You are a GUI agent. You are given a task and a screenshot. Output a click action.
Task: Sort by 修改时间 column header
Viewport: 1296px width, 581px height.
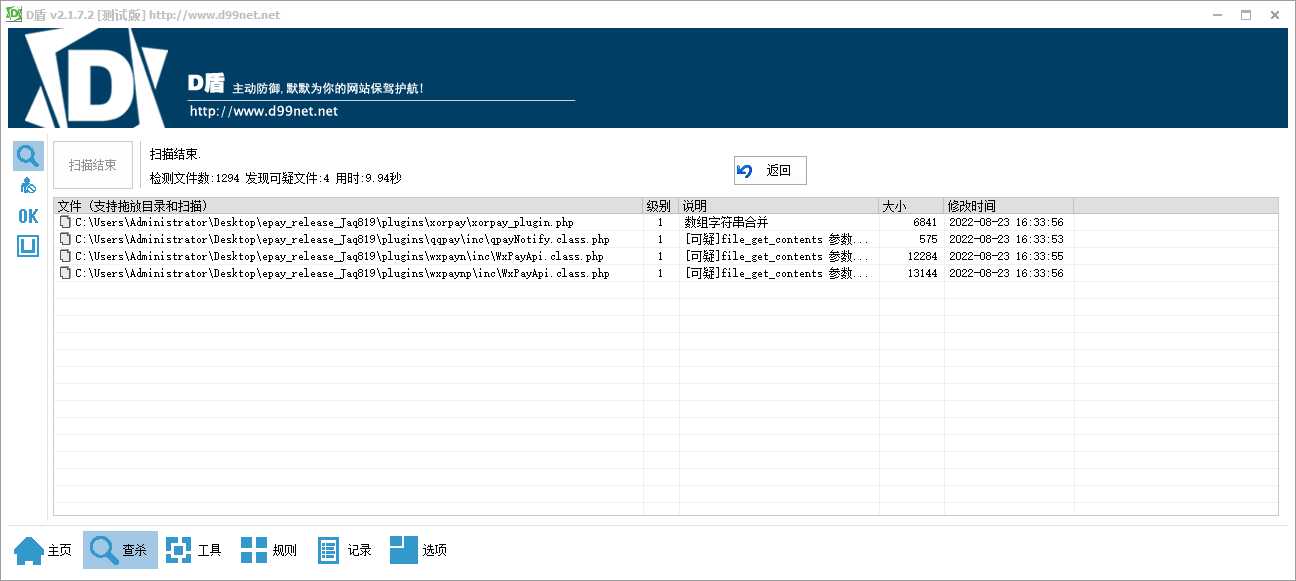(1008, 206)
